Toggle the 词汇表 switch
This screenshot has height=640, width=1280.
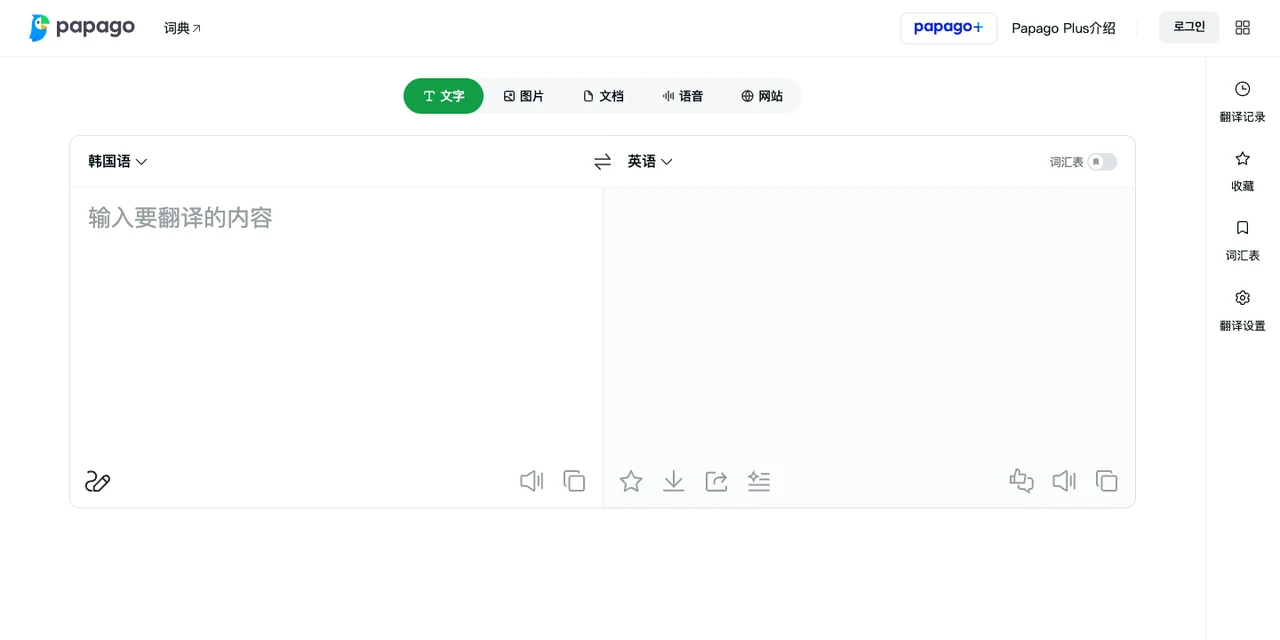coord(1102,162)
